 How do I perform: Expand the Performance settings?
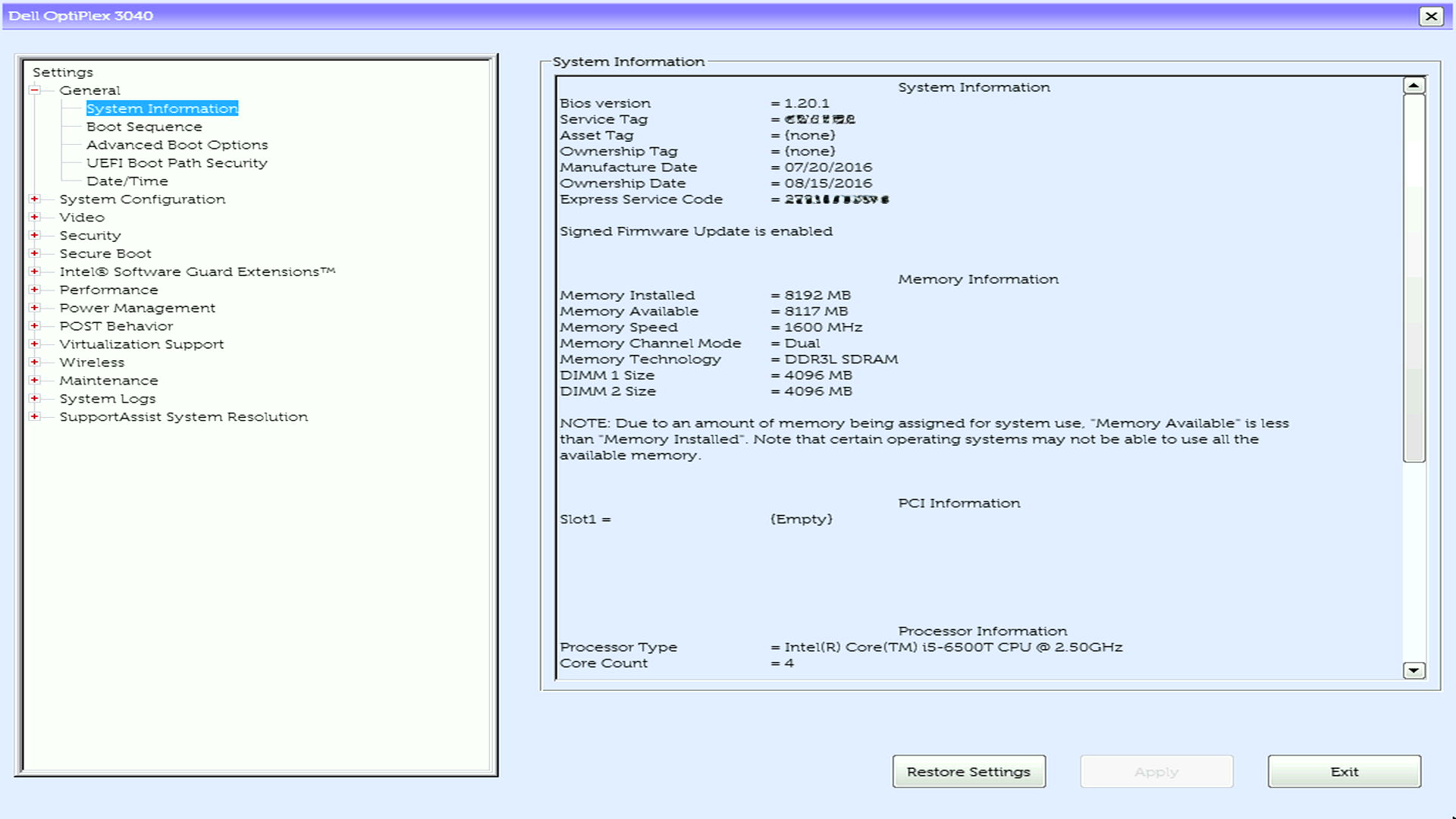(35, 289)
